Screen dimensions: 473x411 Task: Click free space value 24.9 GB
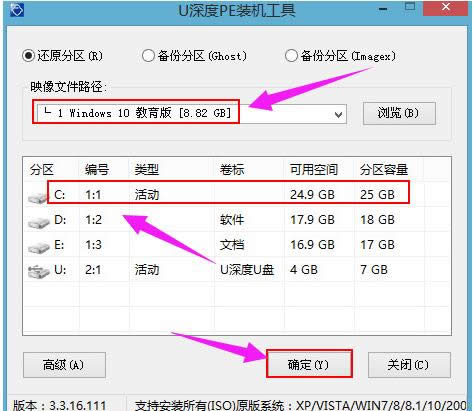tap(312, 195)
